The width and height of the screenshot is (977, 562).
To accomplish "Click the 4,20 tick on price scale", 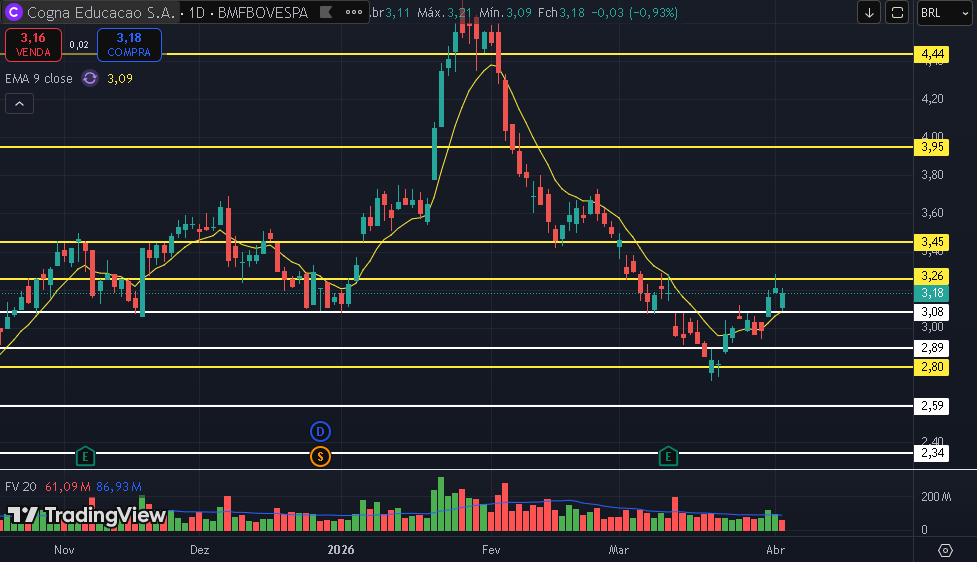I will (x=932, y=98).
